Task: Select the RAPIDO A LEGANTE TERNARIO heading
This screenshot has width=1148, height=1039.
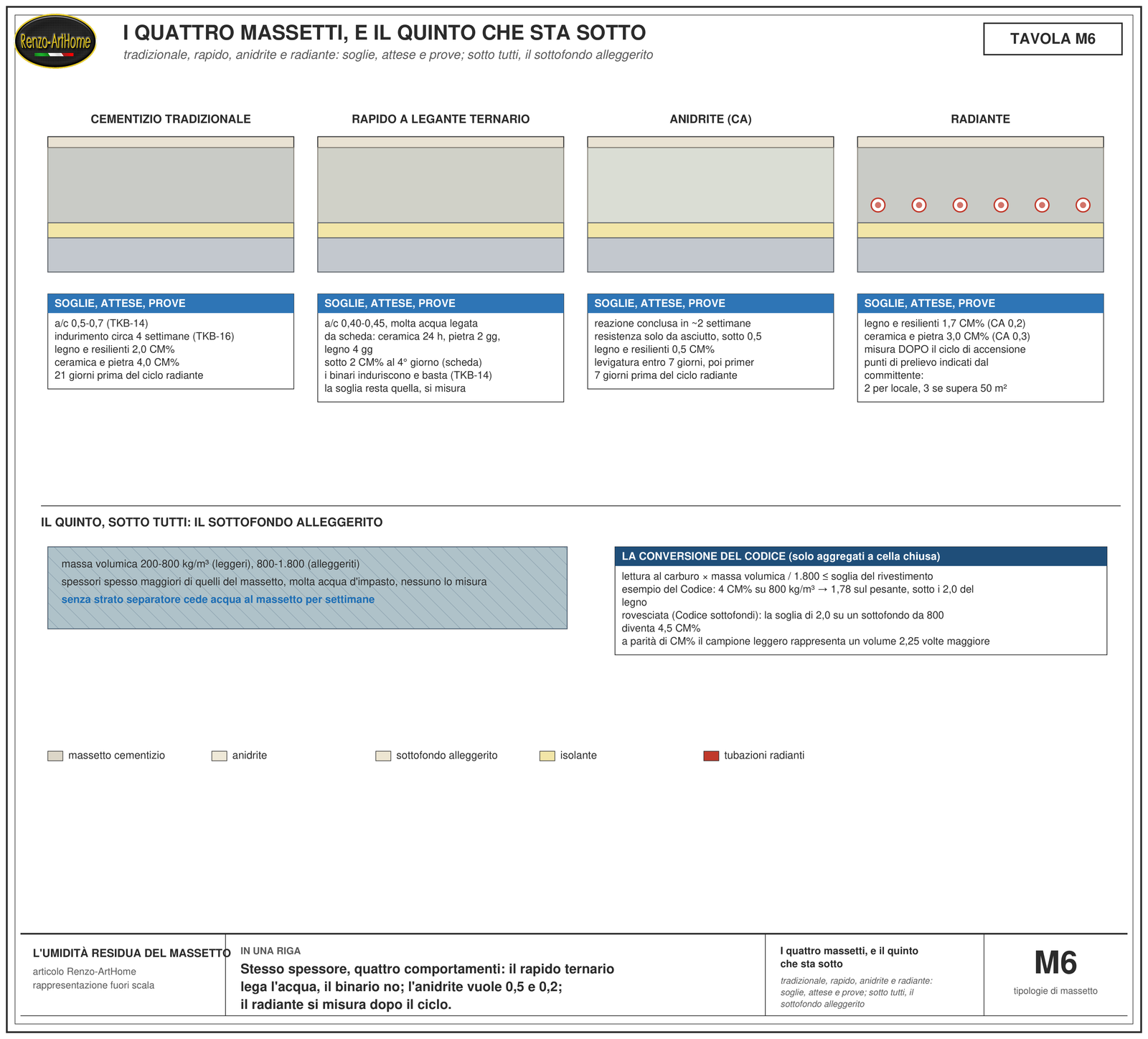Action: [441, 119]
